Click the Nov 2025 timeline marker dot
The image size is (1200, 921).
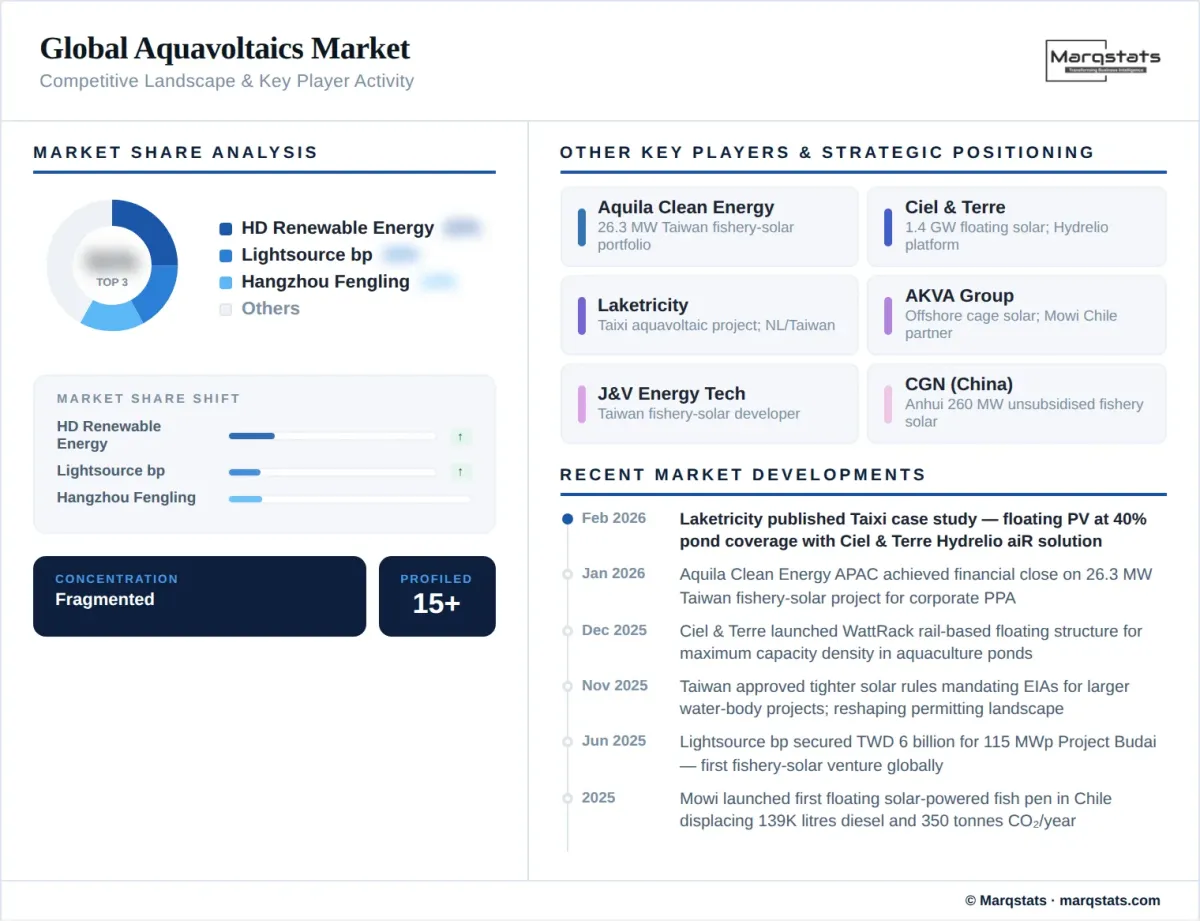[x=568, y=686]
